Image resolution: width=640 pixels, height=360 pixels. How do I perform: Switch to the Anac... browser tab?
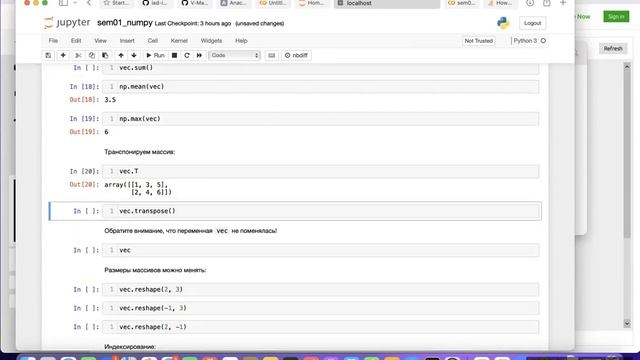[x=234, y=3]
